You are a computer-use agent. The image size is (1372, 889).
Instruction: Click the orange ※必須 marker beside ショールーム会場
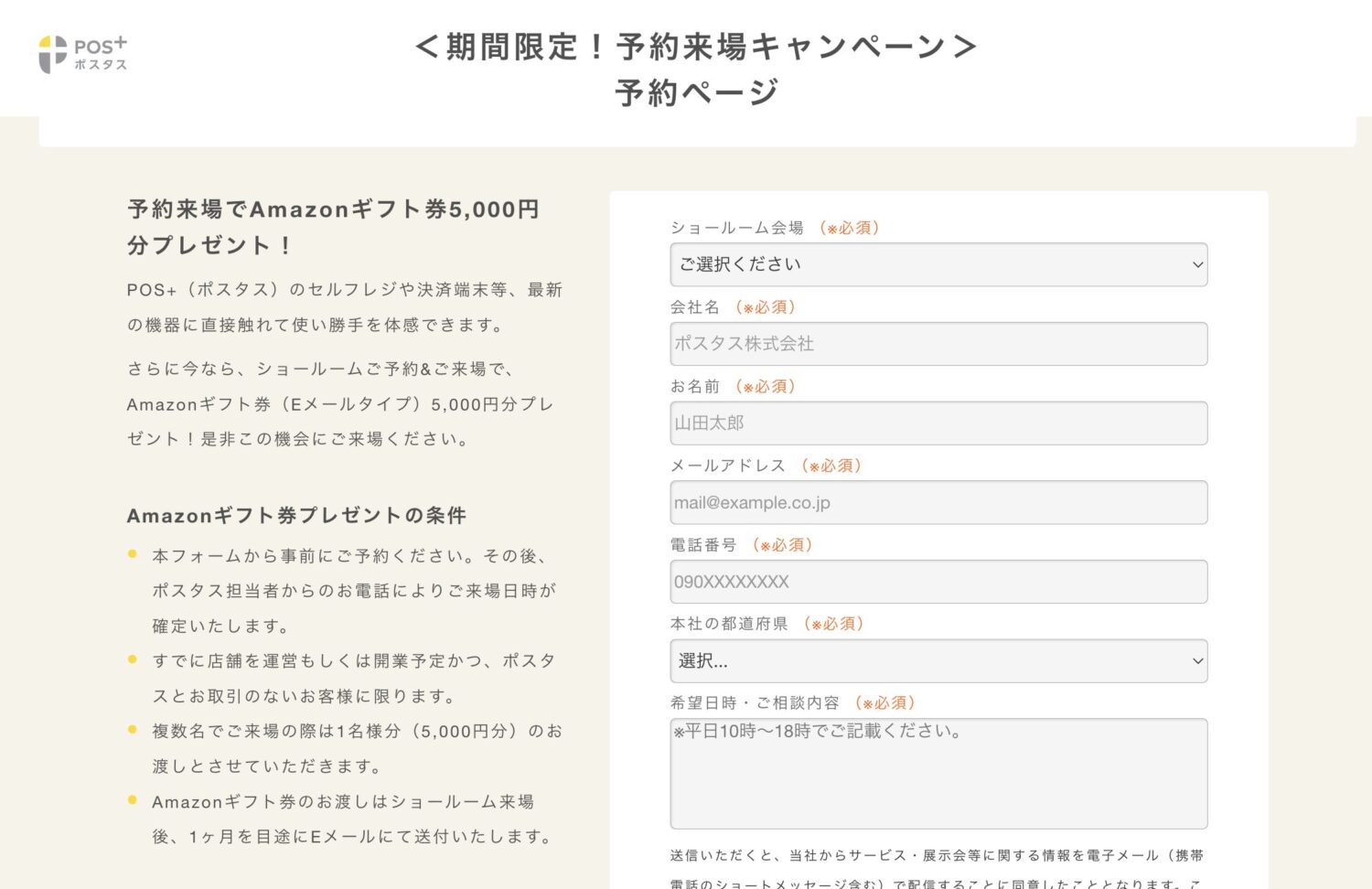pyautogui.click(x=850, y=228)
